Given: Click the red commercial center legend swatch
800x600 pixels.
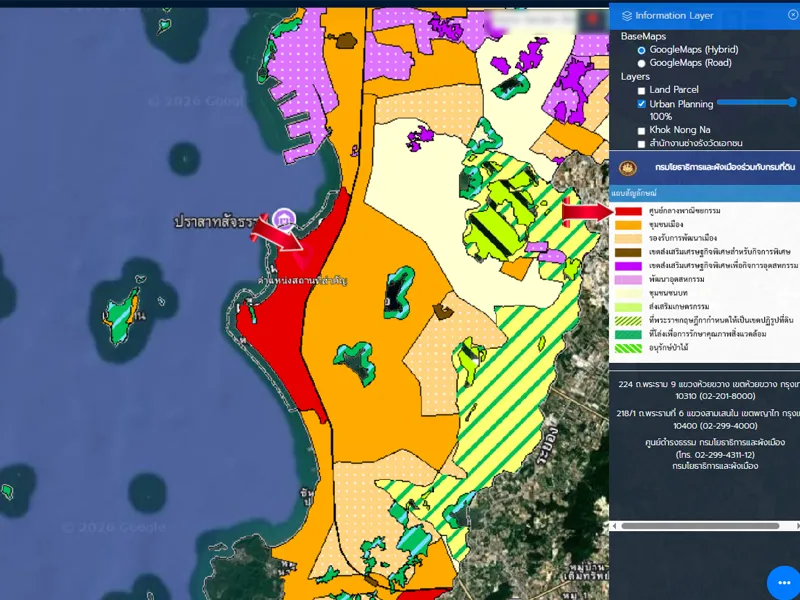Looking at the screenshot, I should click(x=629, y=212).
